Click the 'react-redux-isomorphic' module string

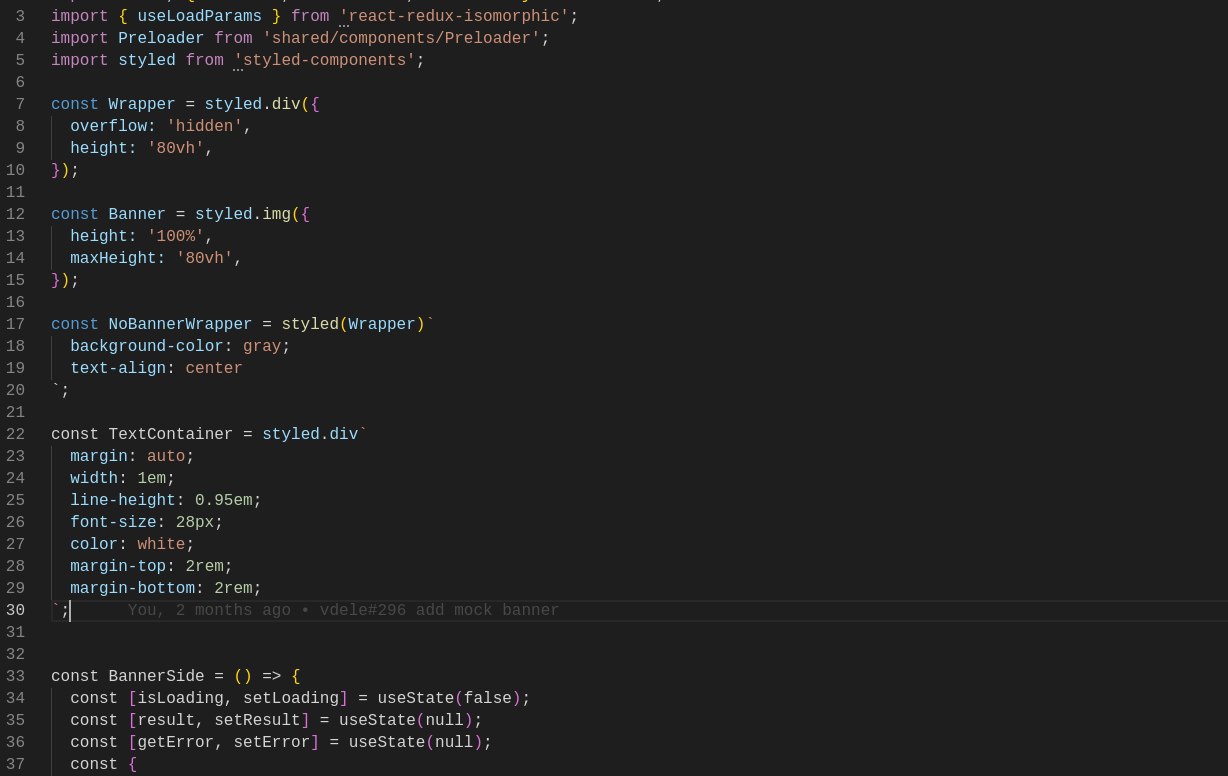(454, 16)
